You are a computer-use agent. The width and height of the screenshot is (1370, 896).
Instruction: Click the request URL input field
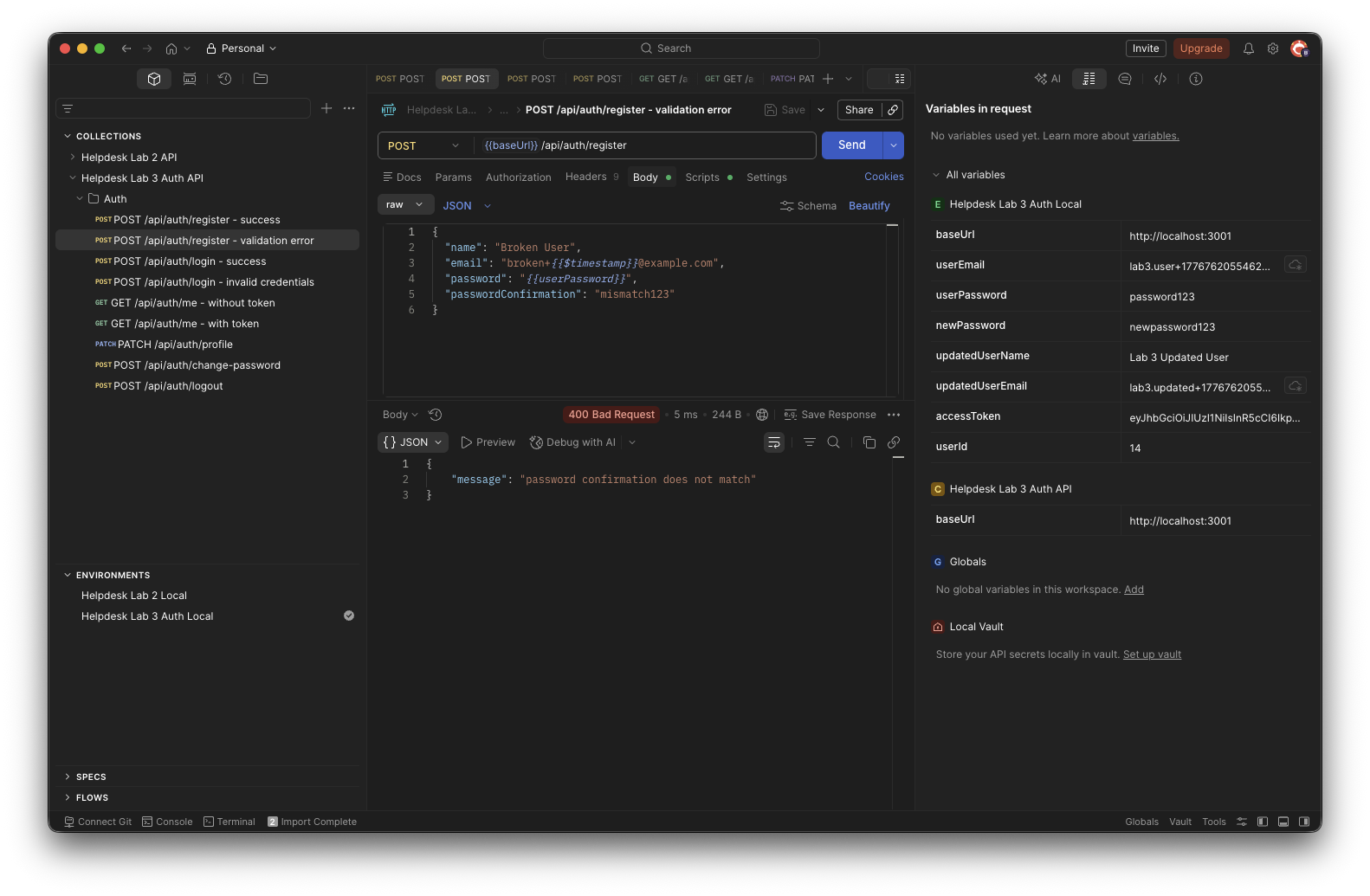(645, 145)
